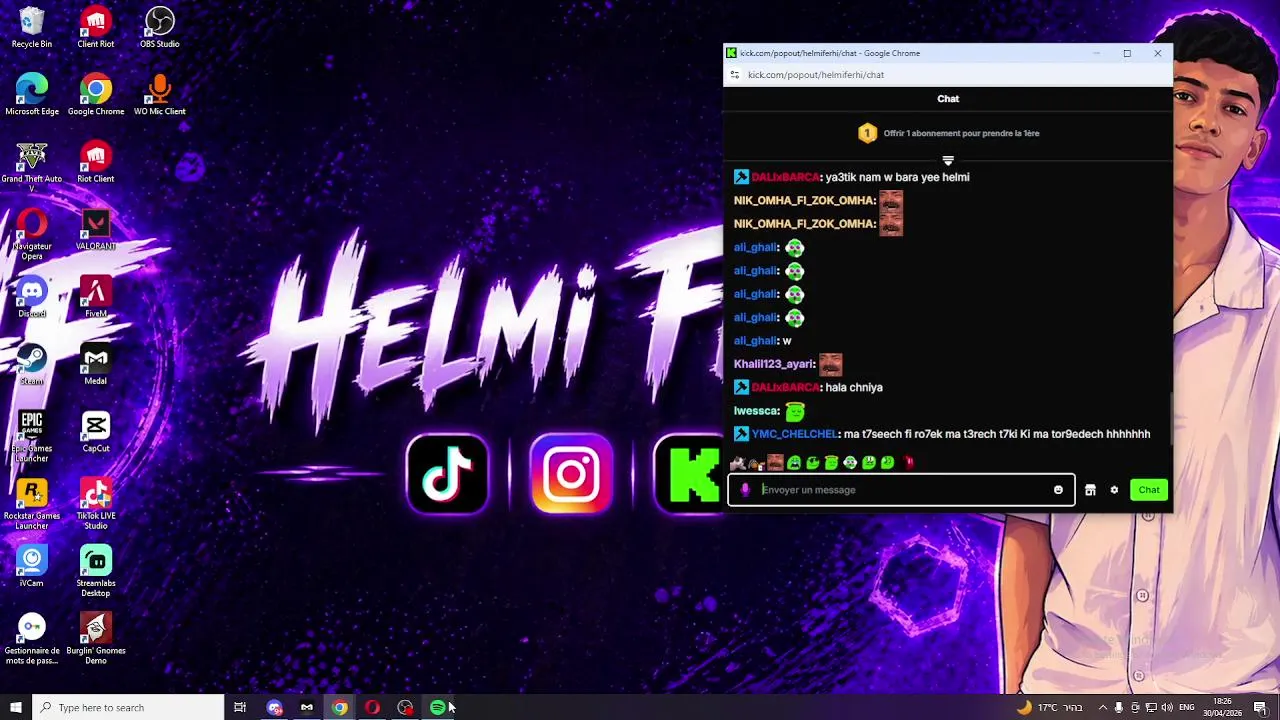Switch to Opera on the taskbar
Screen dimensions: 1280x720
(372, 707)
